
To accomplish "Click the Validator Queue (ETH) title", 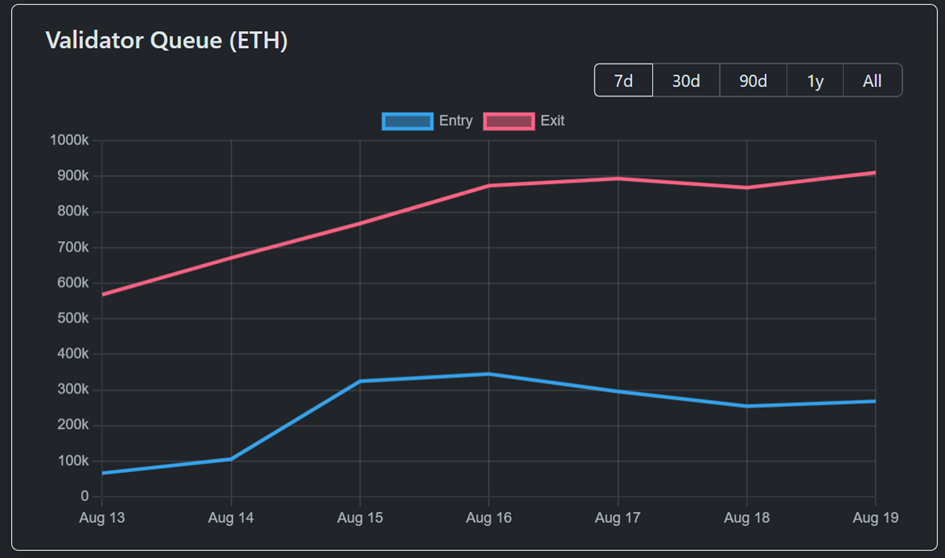I will 167,42.
